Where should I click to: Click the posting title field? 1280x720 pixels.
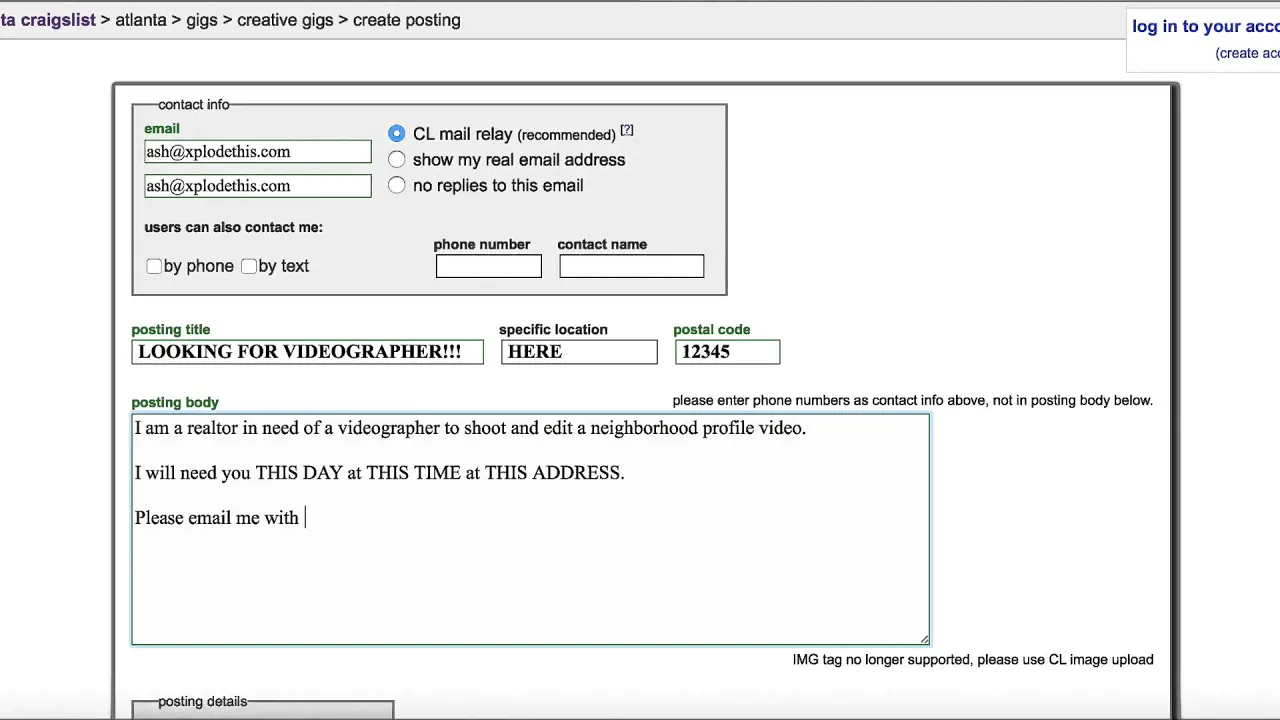click(x=308, y=352)
